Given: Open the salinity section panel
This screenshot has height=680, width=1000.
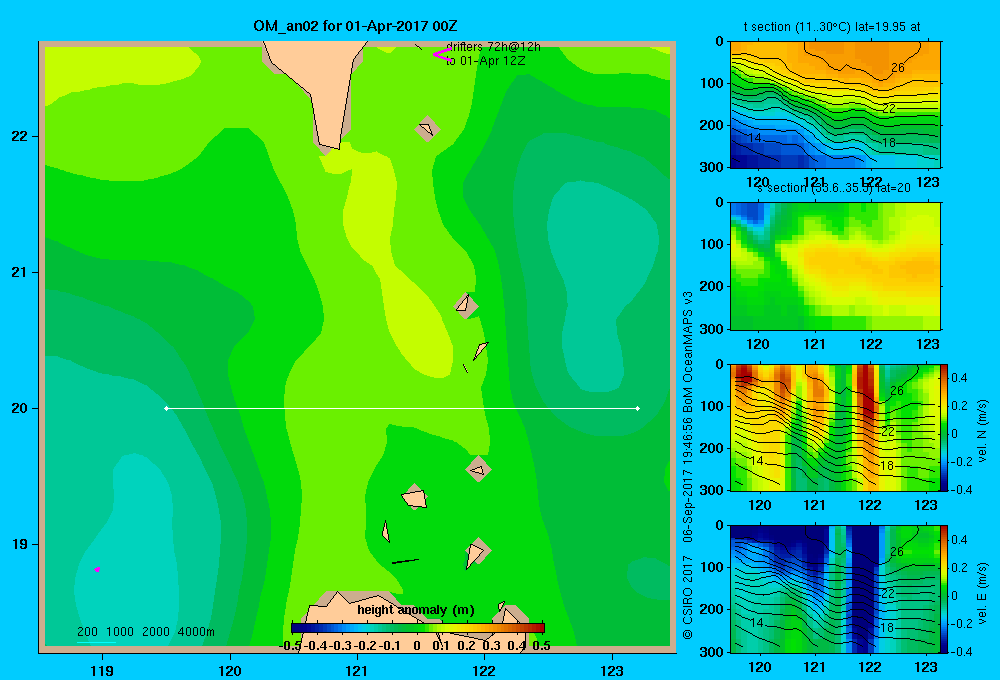Looking at the screenshot, I should tap(835, 266).
